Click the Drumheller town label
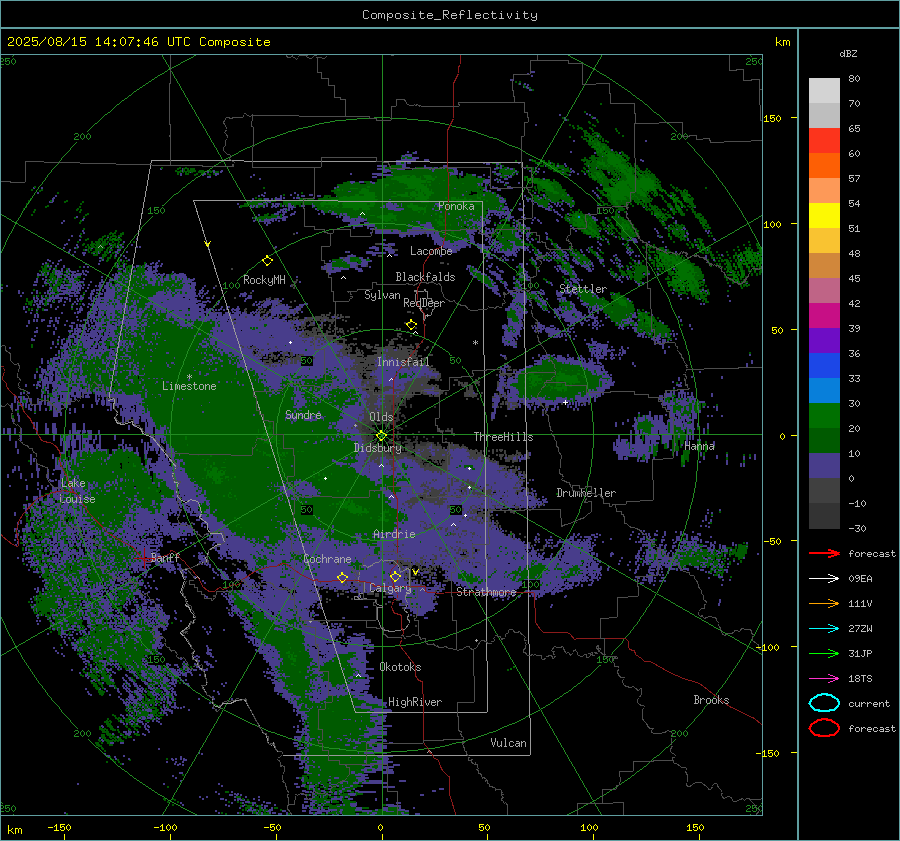Screen dimensions: 900x841 [x=586, y=493]
